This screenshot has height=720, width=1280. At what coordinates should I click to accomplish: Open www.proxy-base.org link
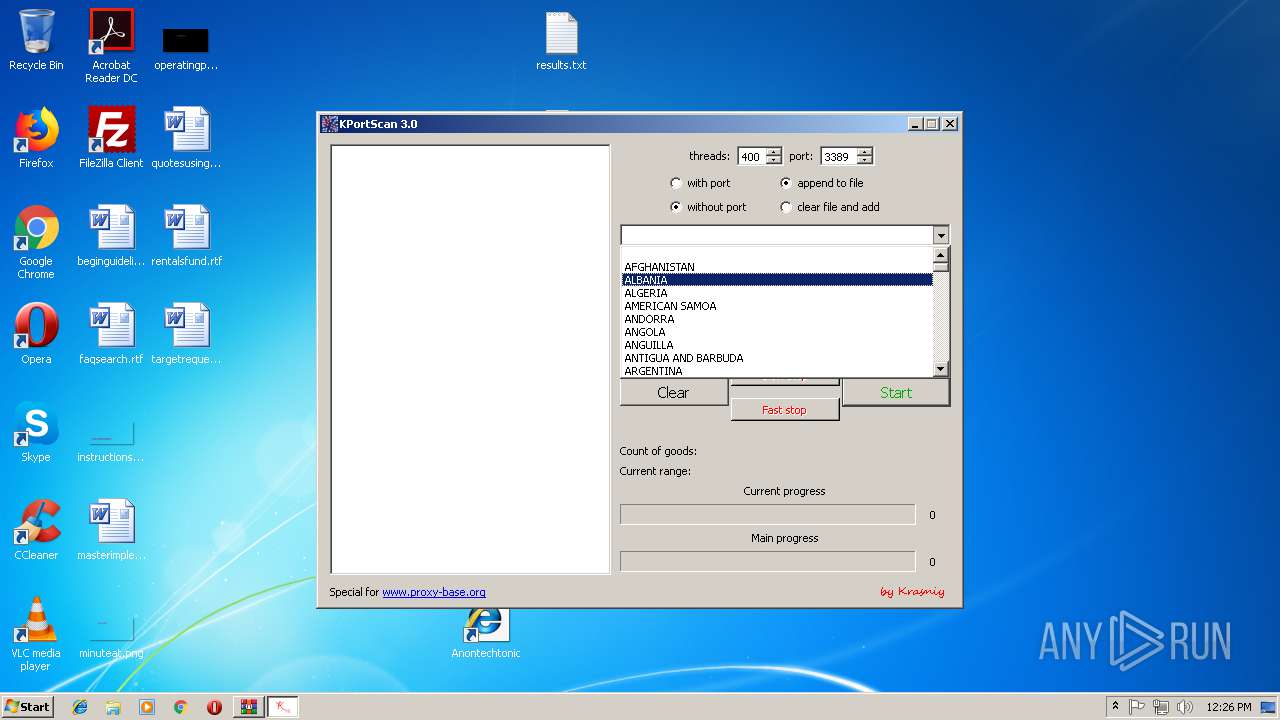click(x=434, y=592)
